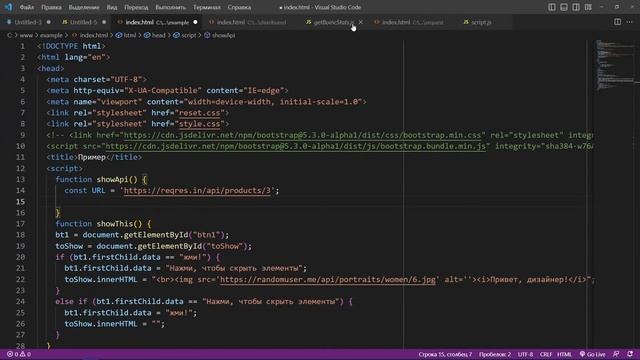Select the 'head' breadcrumb segment

pyautogui.click(x=158, y=36)
